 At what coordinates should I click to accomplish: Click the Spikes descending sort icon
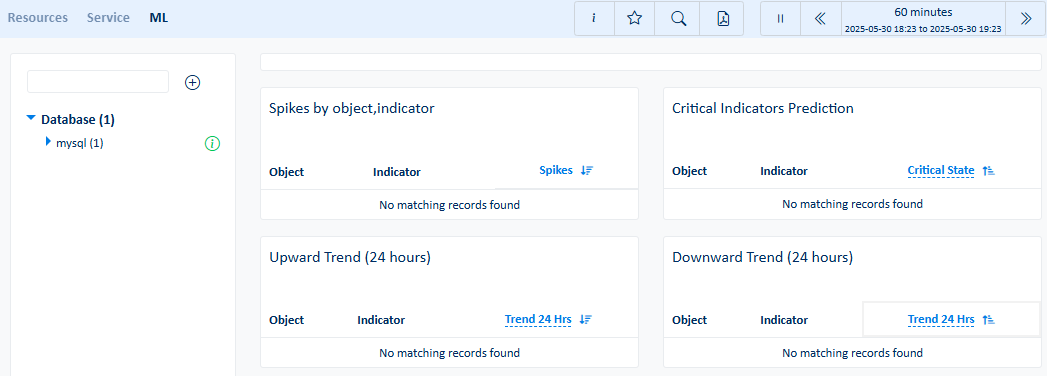click(587, 170)
